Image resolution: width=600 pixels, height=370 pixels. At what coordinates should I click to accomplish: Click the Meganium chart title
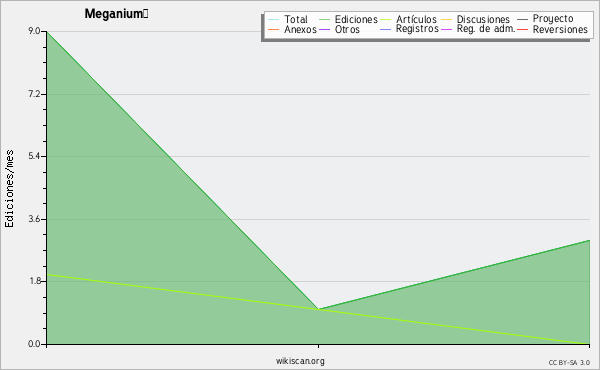(x=116, y=13)
